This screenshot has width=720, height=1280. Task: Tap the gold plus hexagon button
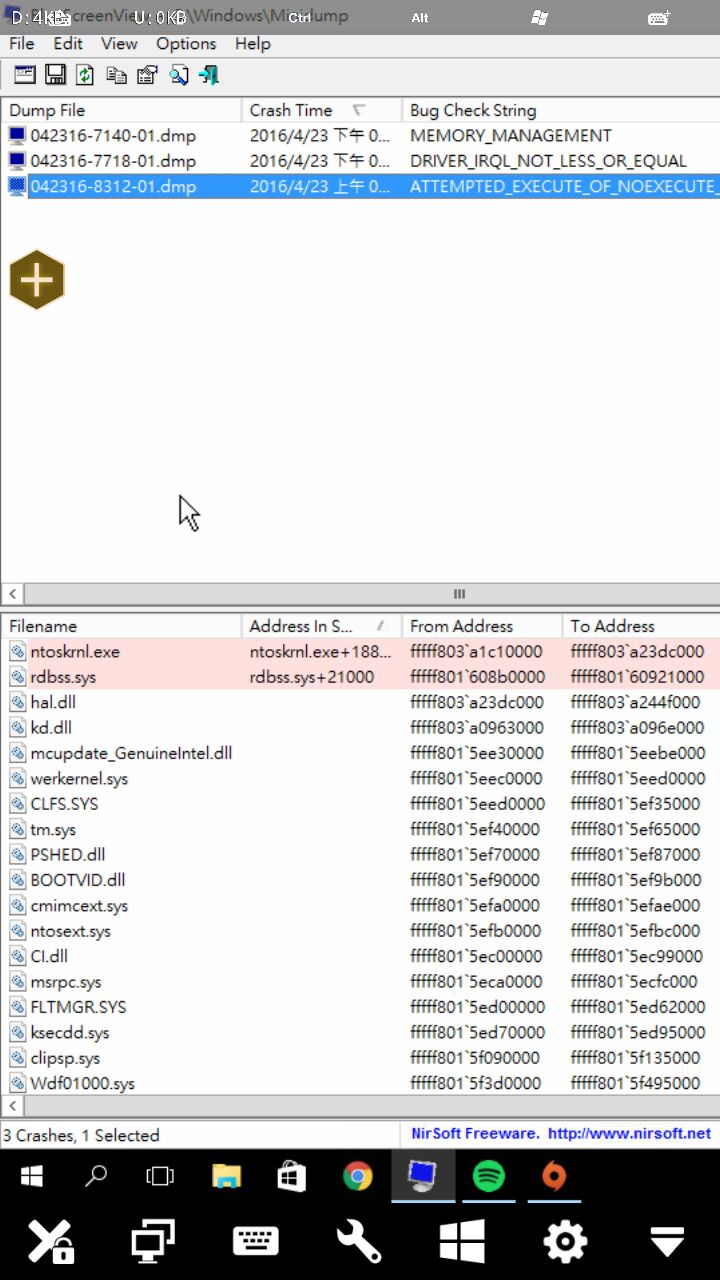pyautogui.click(x=37, y=279)
